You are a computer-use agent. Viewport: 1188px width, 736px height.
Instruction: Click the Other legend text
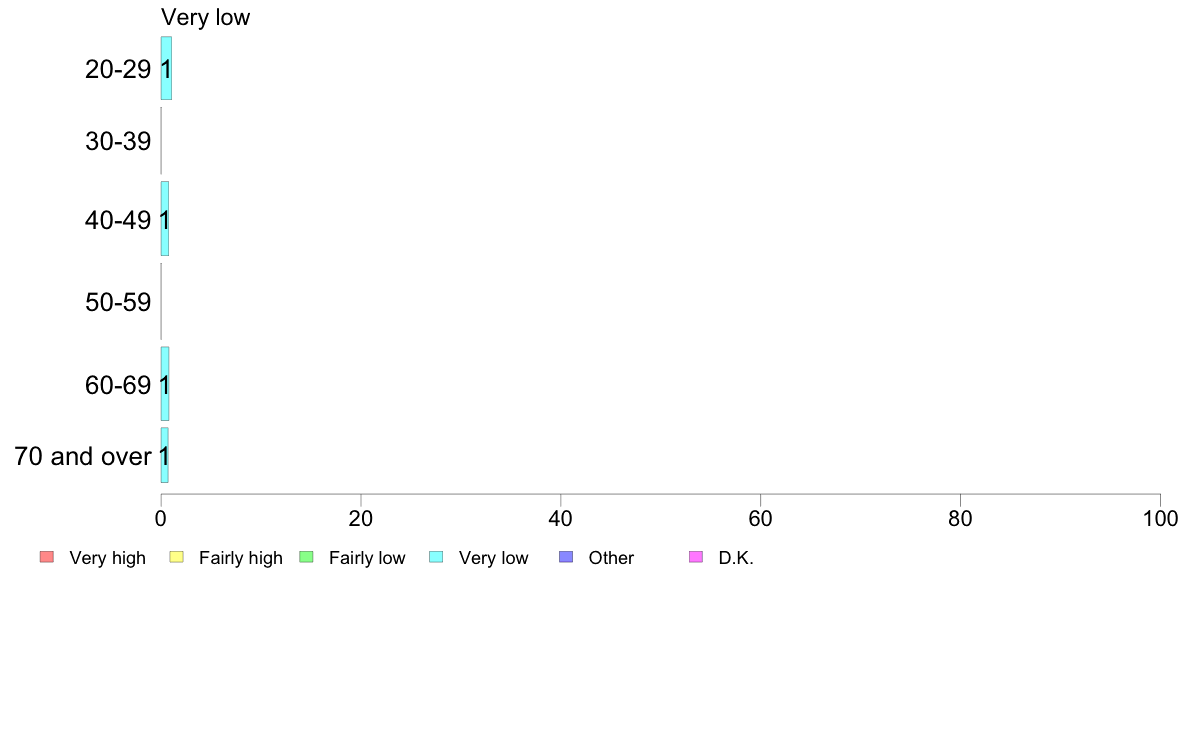[611, 558]
